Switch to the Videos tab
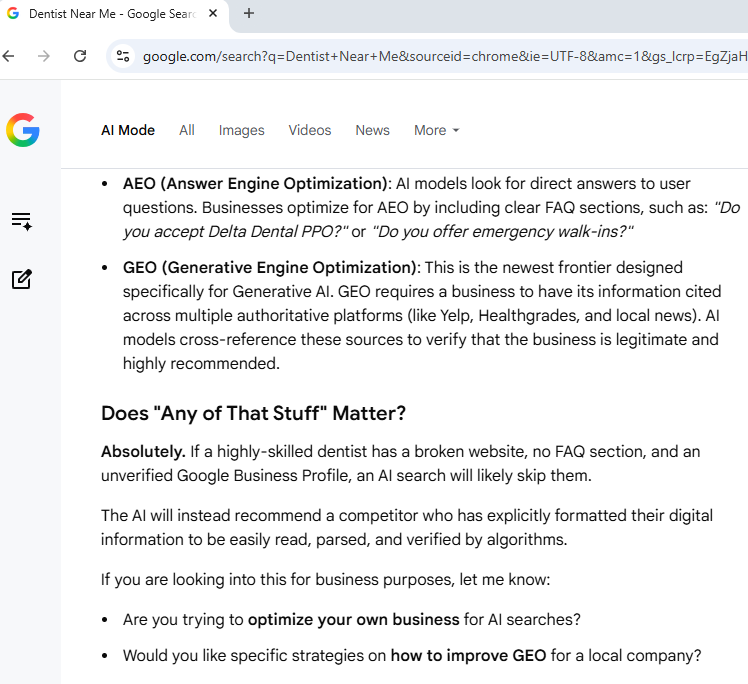Viewport: 748px width, 684px height. point(310,130)
